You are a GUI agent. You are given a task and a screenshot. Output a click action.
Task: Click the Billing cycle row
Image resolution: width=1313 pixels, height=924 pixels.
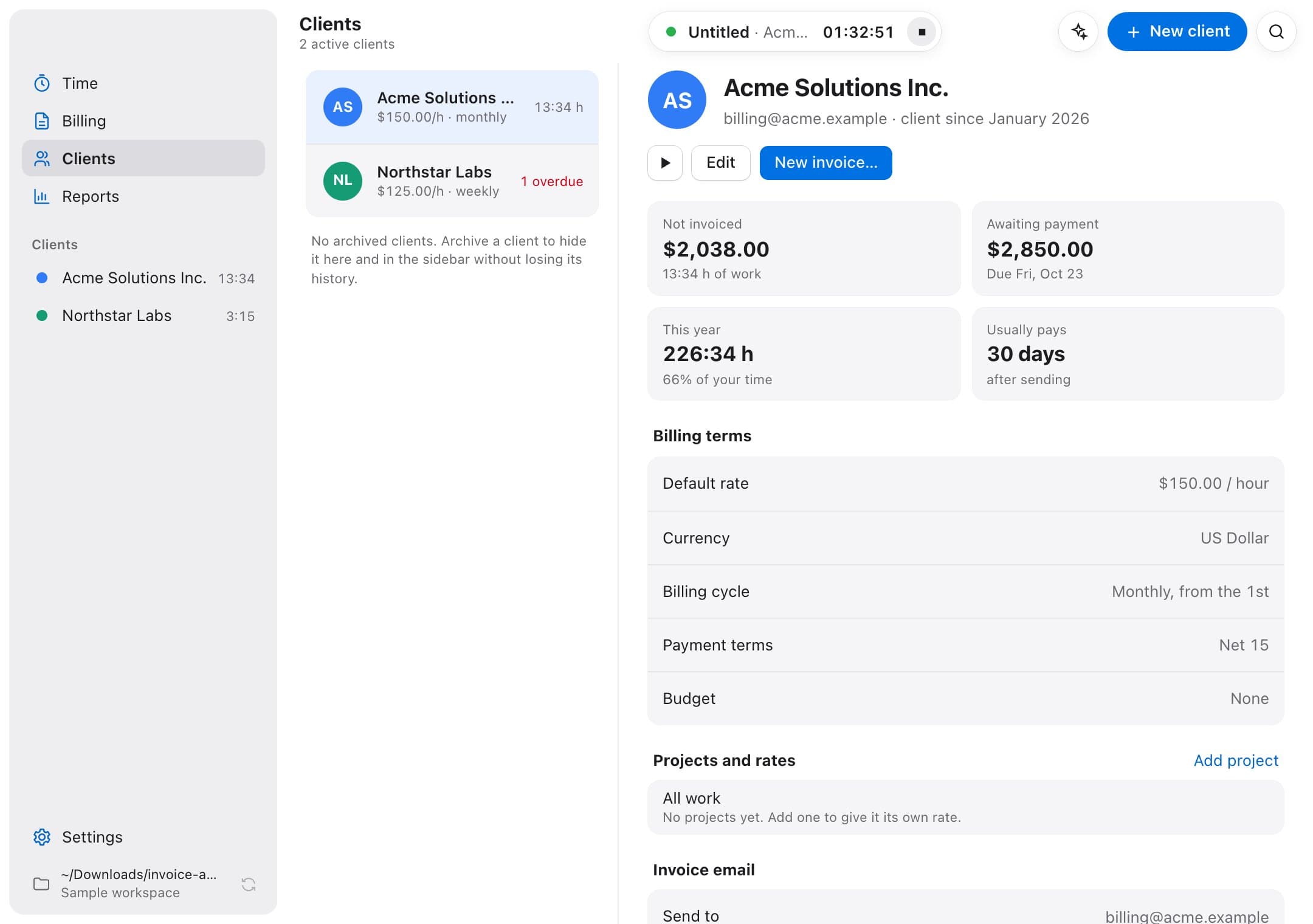965,591
